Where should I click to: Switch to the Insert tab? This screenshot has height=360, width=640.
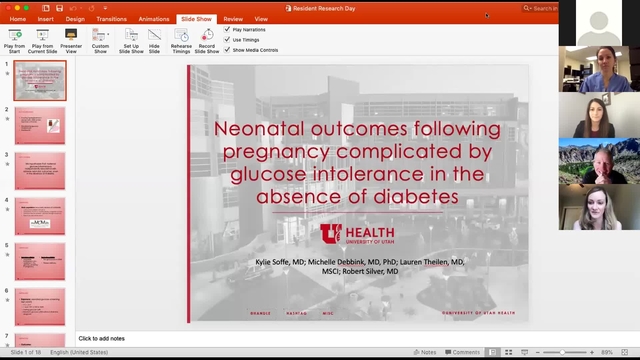[45, 19]
